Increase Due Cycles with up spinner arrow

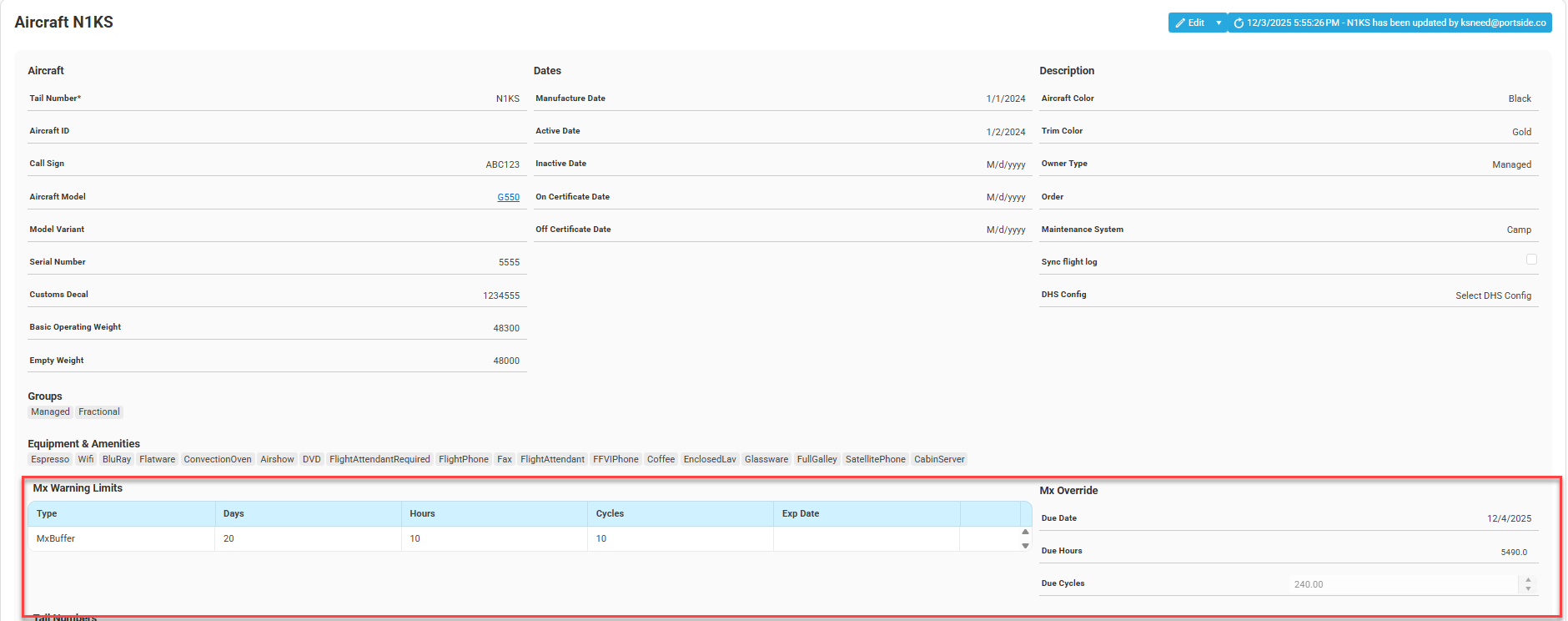tap(1528, 579)
